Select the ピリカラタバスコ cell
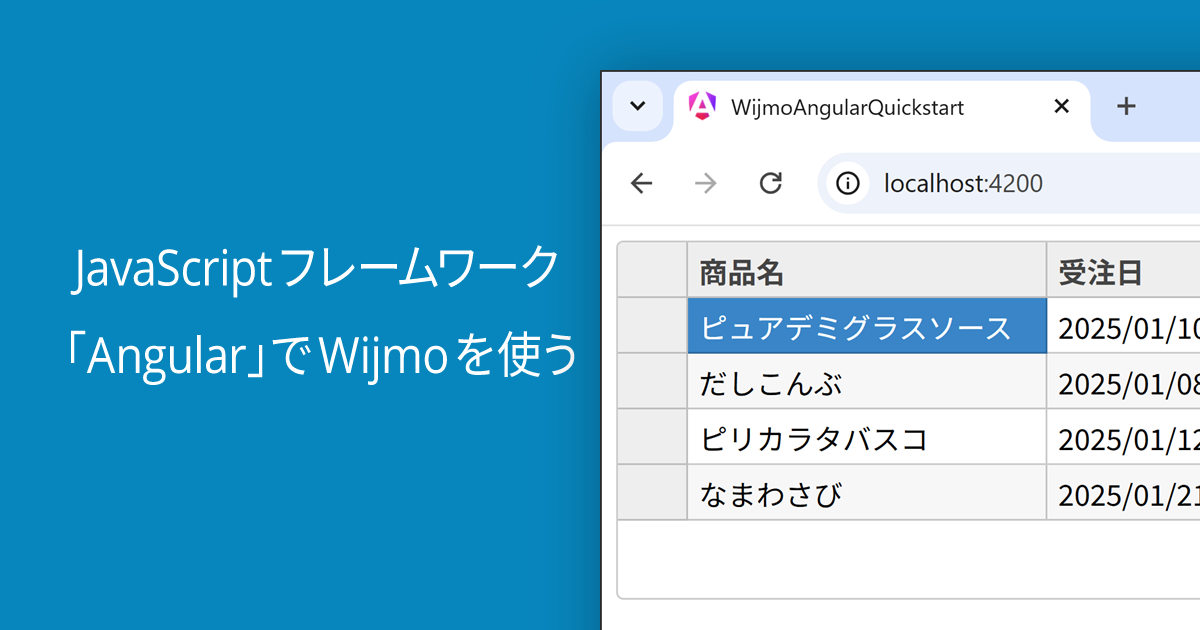This screenshot has width=1200, height=630. (x=867, y=438)
